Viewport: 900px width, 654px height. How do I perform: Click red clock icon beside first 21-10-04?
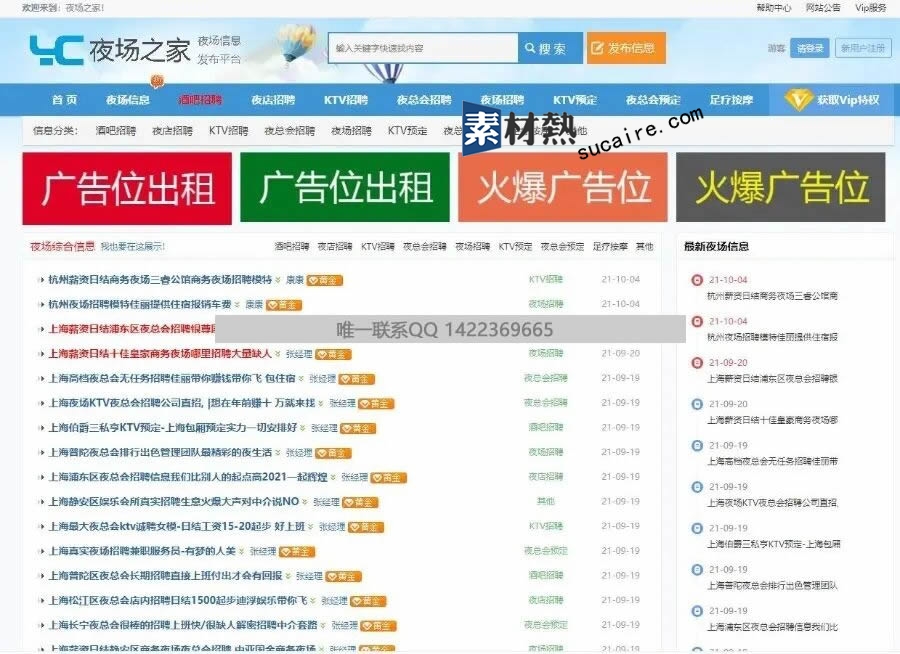pos(697,280)
